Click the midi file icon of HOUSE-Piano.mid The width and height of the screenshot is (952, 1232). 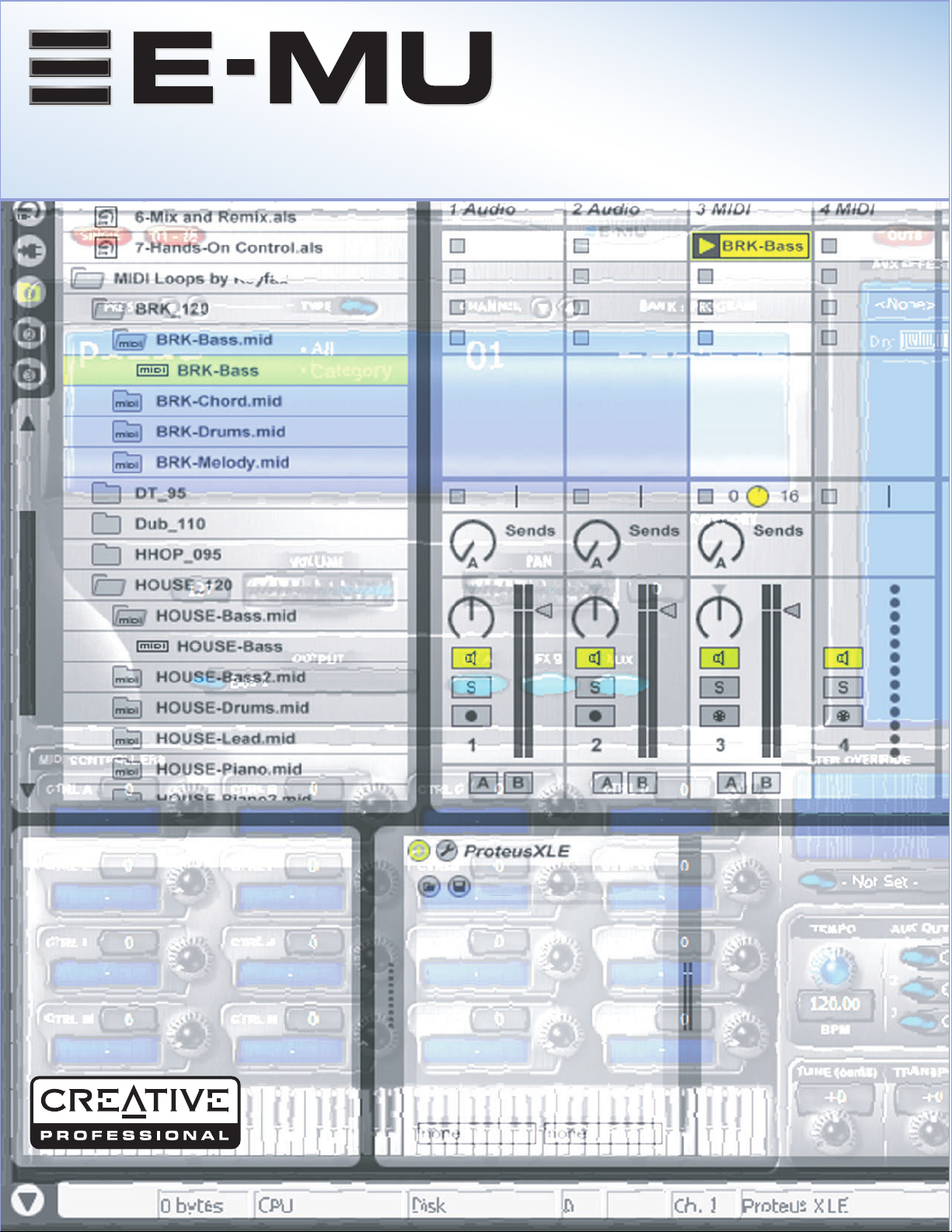127,770
